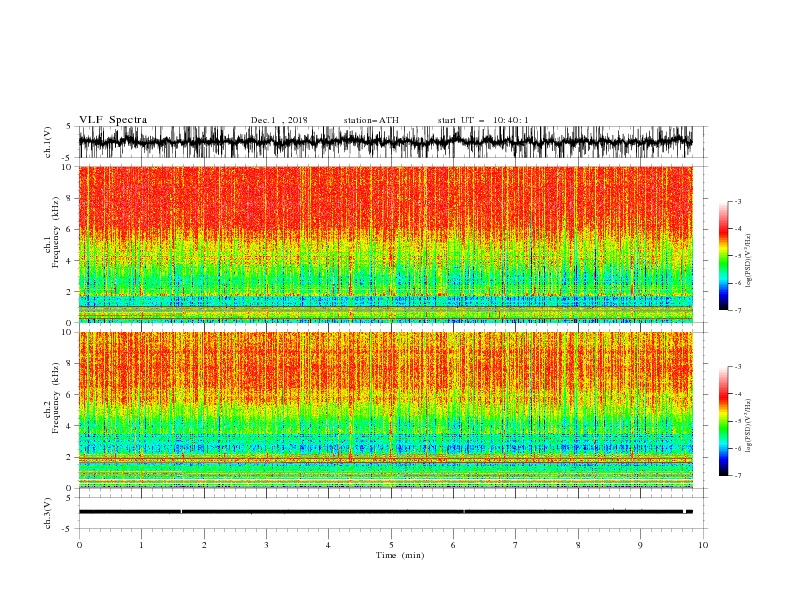Click the "6" kHz tick on ch.1 frequency axis
This screenshot has width=792, height=612.
(x=70, y=230)
